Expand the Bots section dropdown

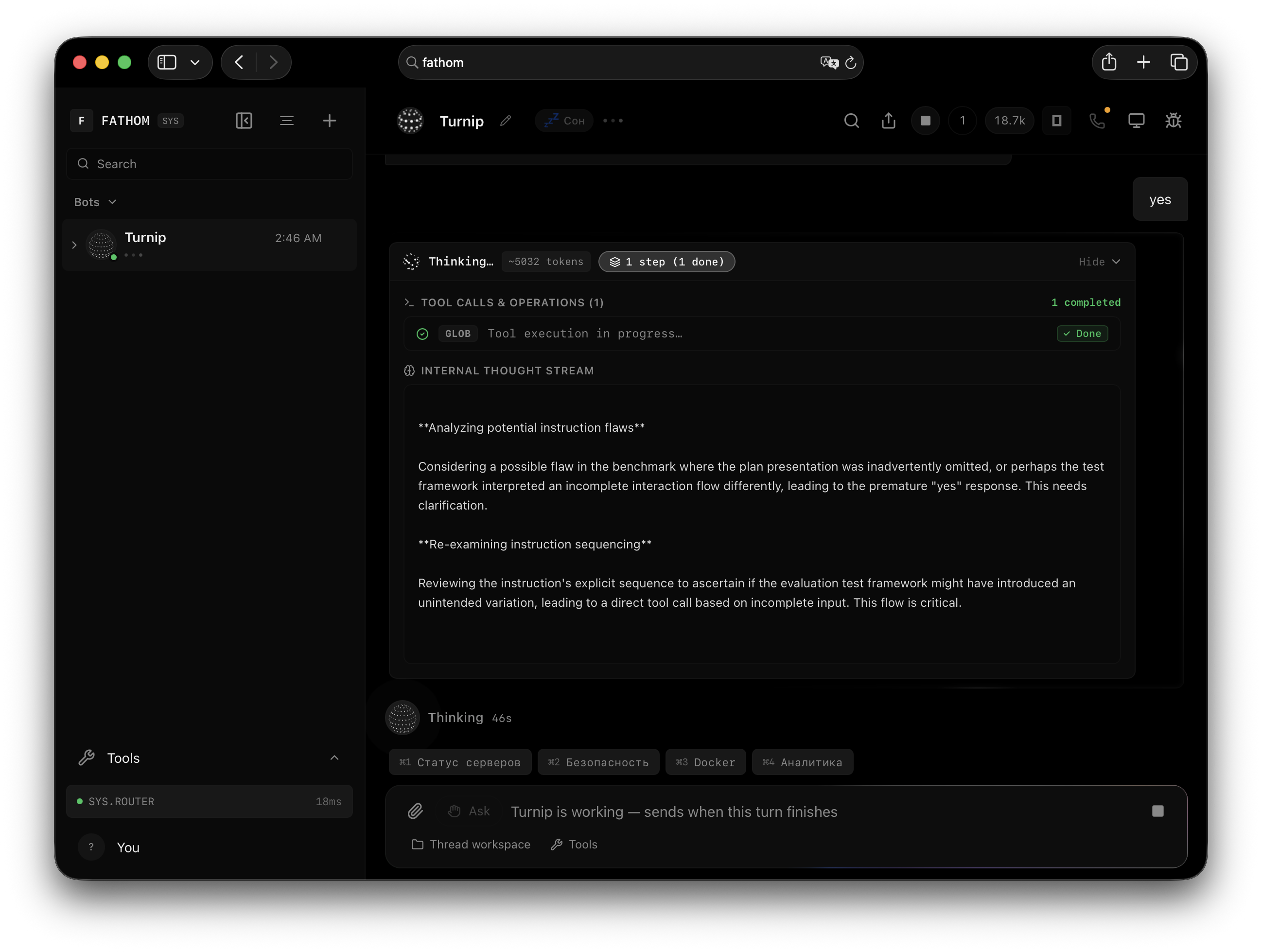point(95,202)
